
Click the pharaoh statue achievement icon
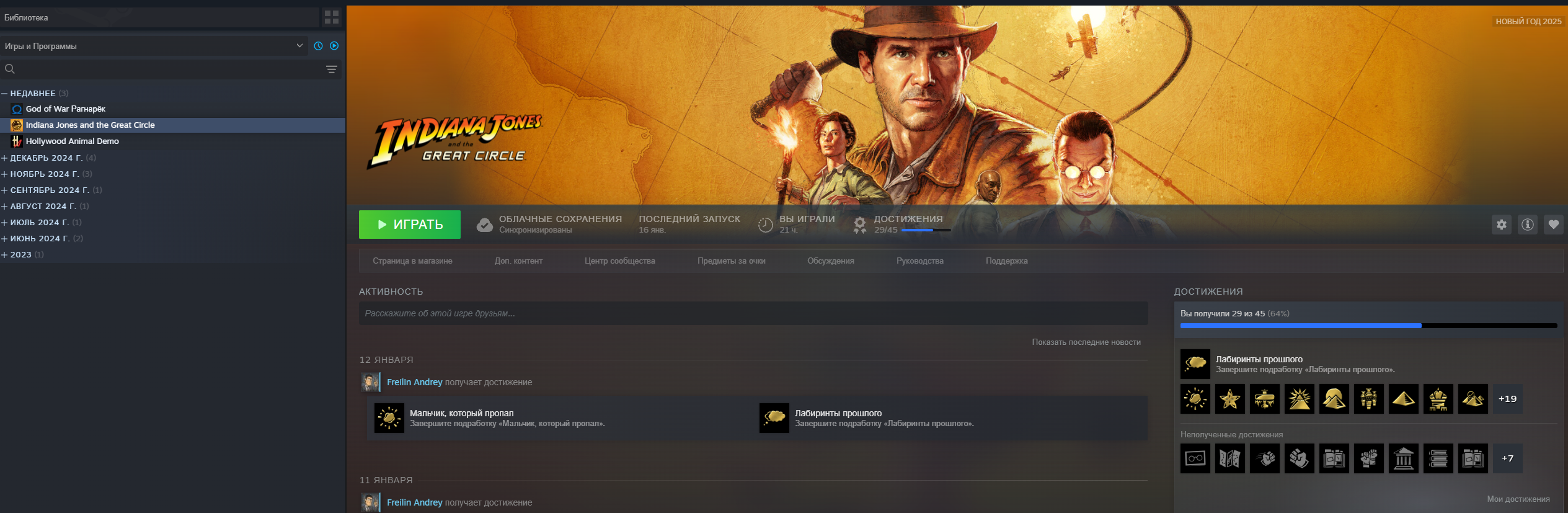pyautogui.click(x=1438, y=399)
